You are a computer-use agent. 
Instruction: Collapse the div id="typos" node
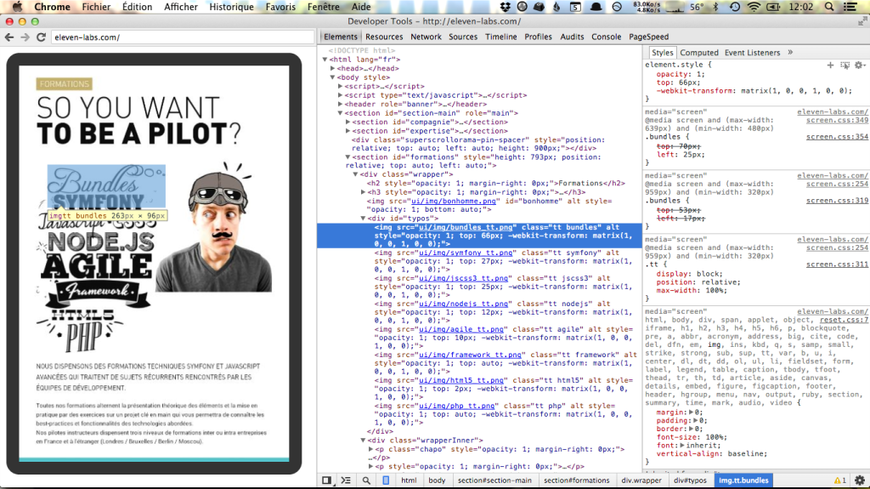coord(363,218)
